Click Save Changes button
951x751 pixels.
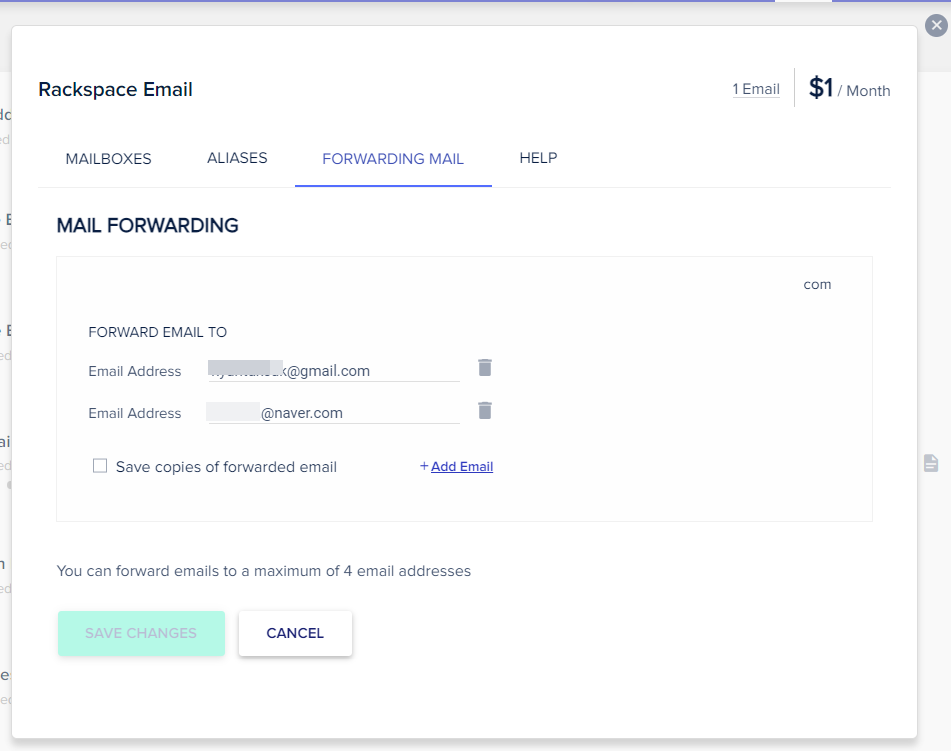click(x=141, y=633)
